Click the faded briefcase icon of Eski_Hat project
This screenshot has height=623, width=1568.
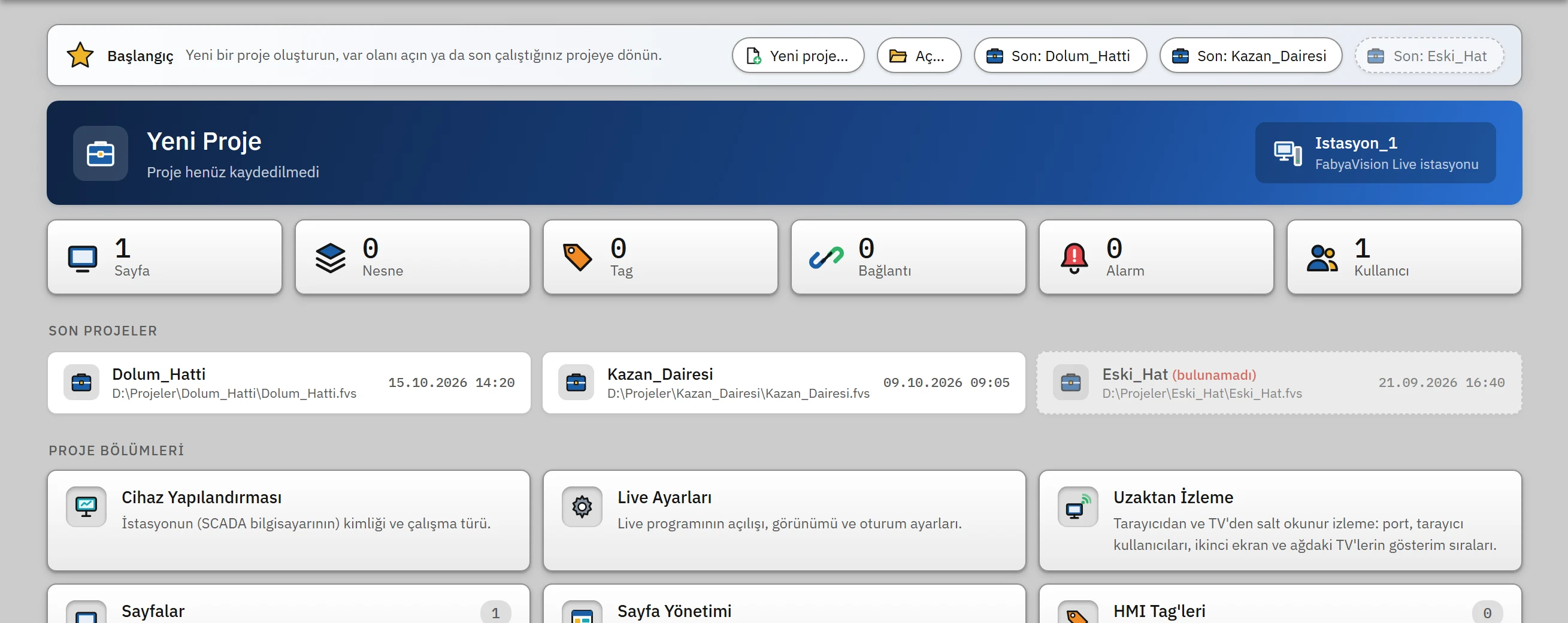click(1071, 383)
